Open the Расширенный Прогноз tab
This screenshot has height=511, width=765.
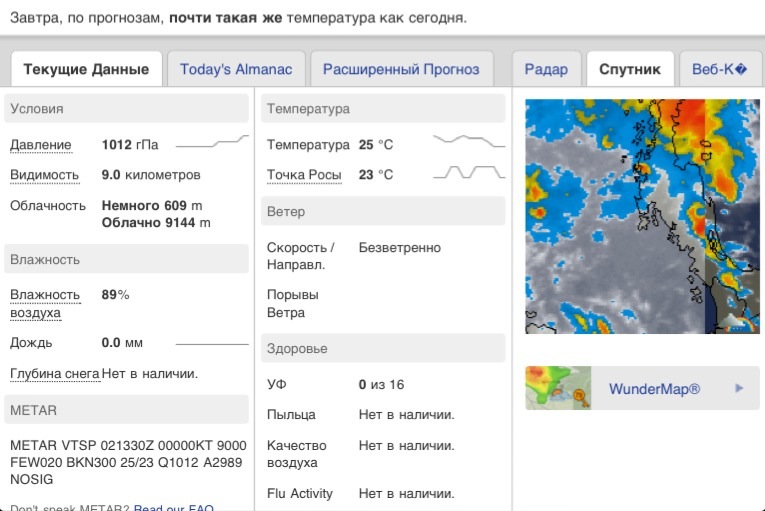[x=401, y=69]
